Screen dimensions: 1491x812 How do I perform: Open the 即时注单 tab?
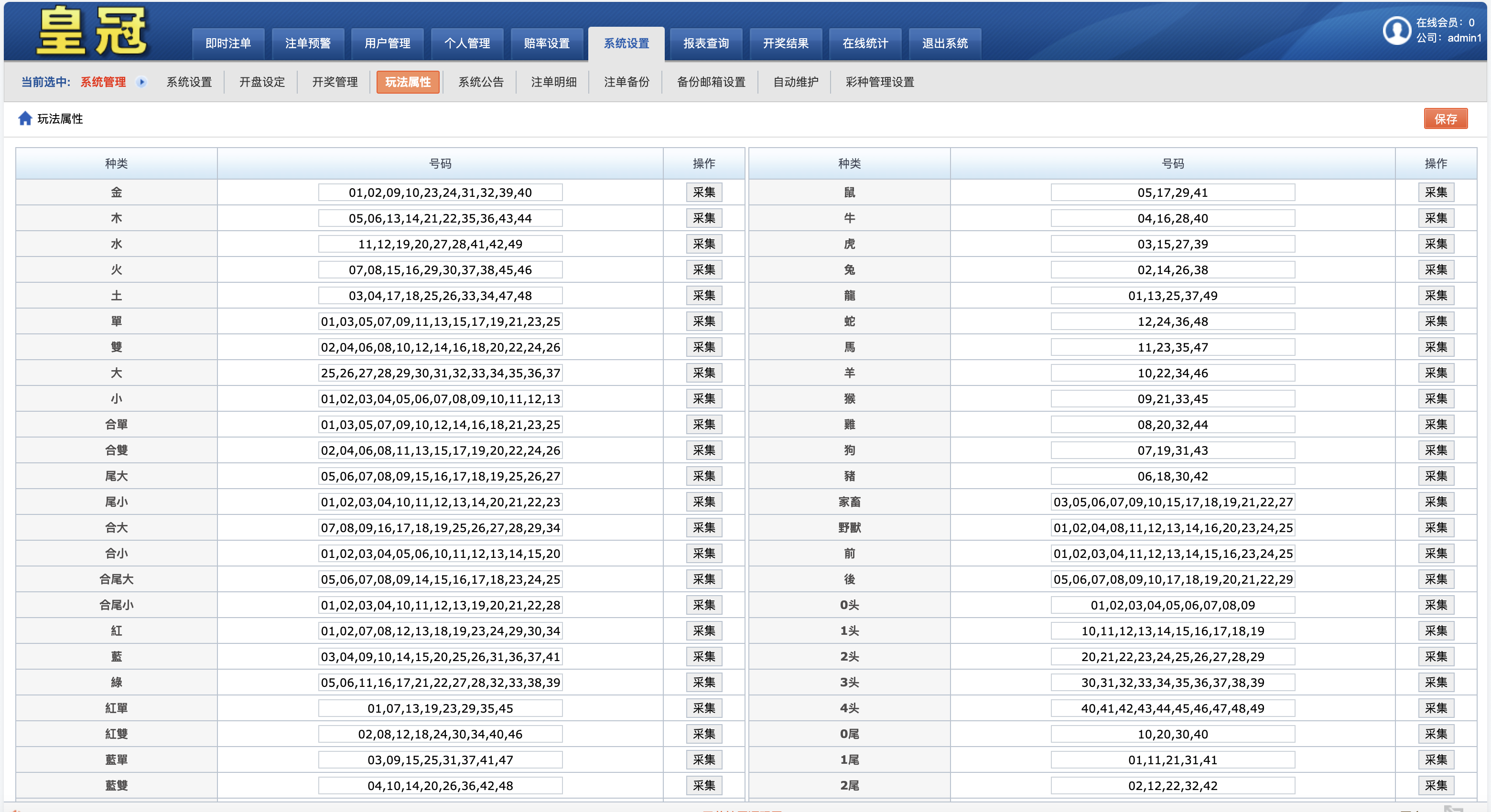(x=228, y=43)
